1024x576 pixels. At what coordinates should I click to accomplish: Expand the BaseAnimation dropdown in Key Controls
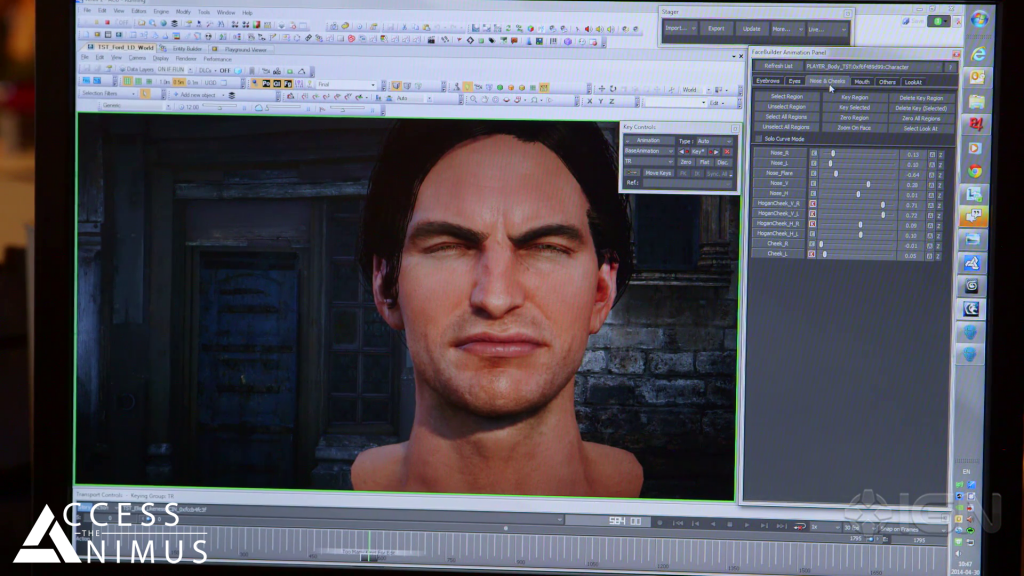click(x=649, y=151)
